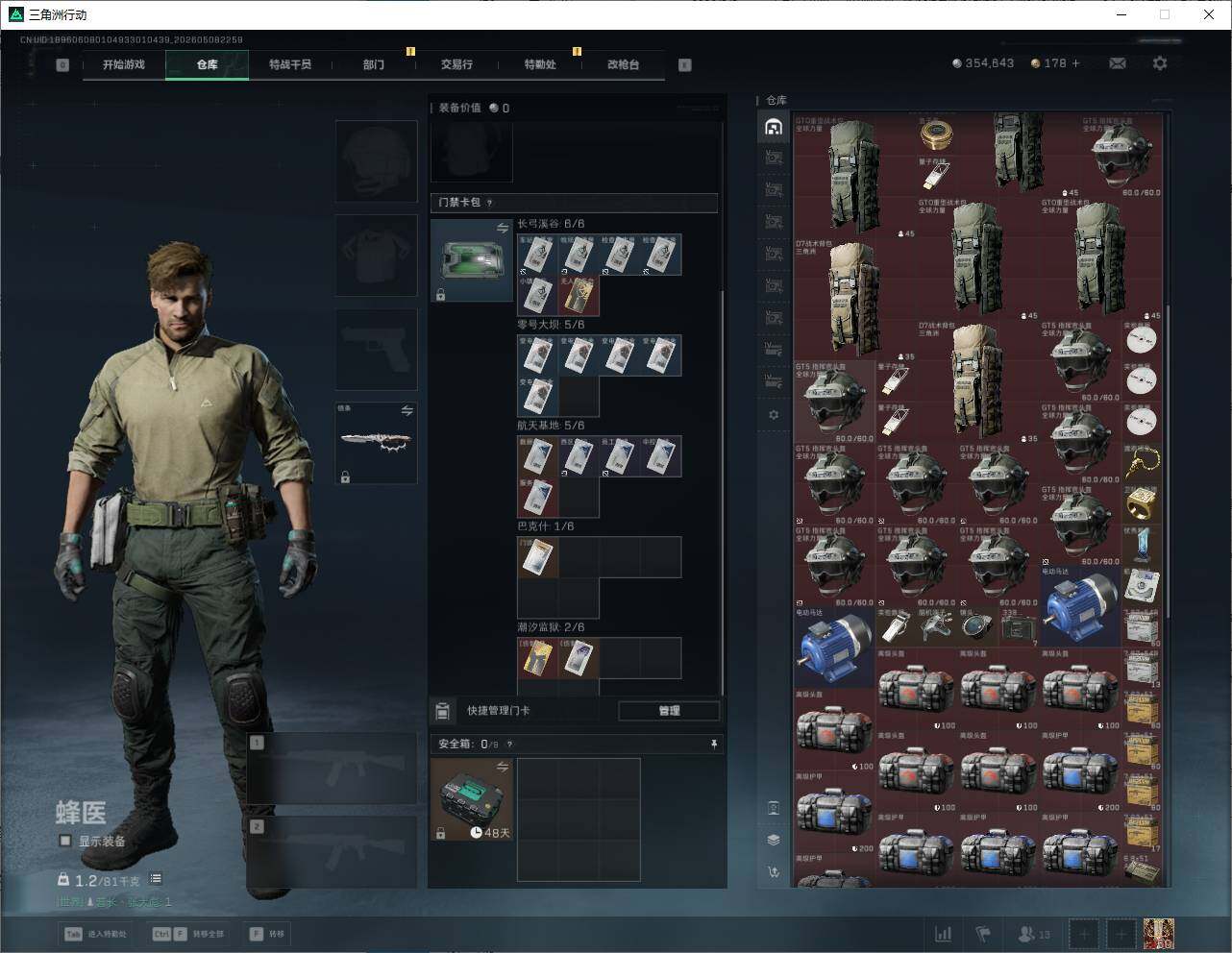Viewport: 1232px width, 953px height.
Task: Switch to the 开始游戏 tab
Action: click(124, 64)
